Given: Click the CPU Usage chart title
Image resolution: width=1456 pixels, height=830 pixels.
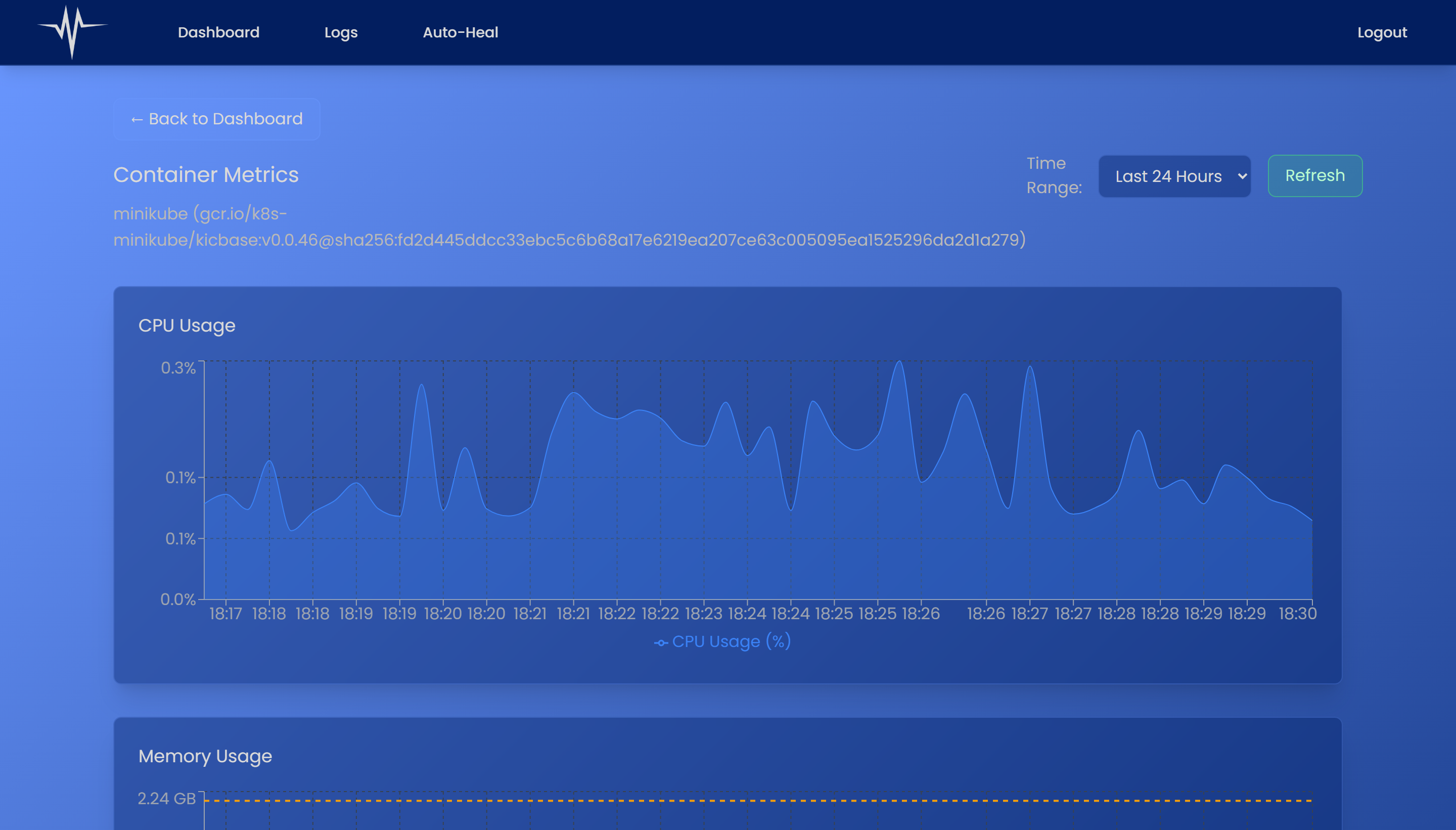Looking at the screenshot, I should 187,326.
